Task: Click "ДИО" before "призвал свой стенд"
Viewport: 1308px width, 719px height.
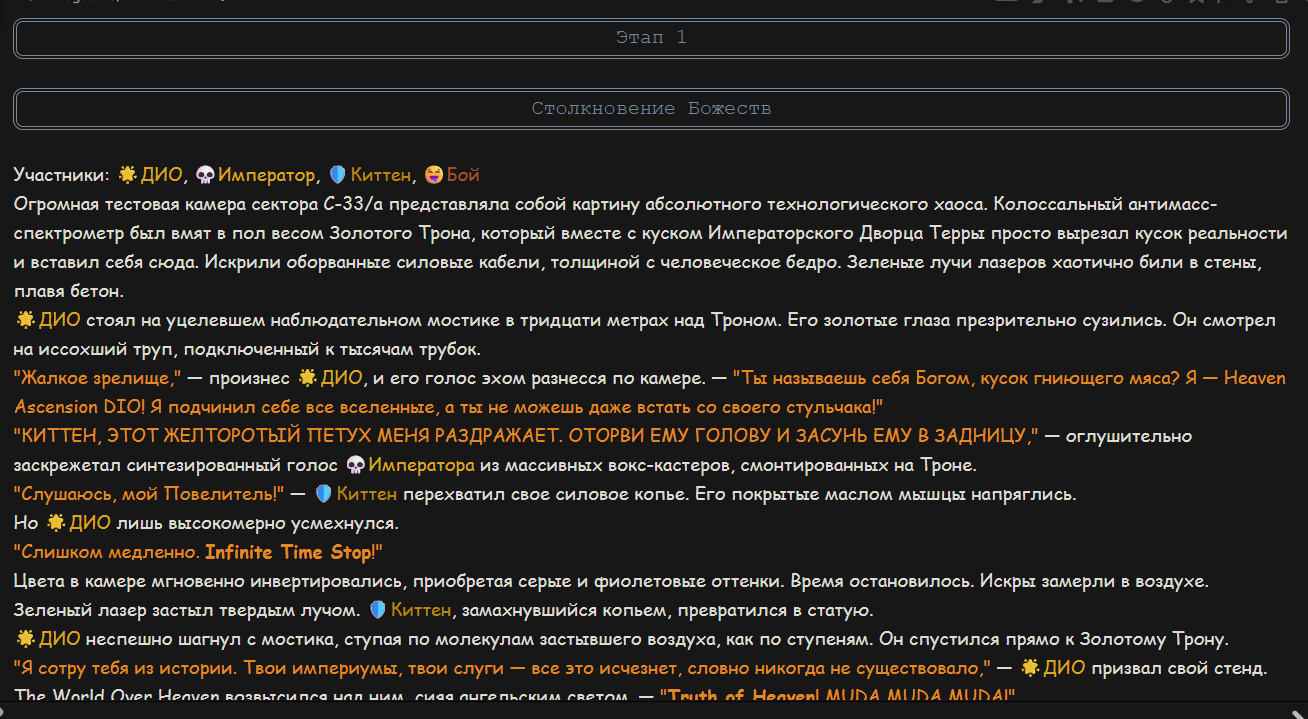Action: (x=1065, y=668)
